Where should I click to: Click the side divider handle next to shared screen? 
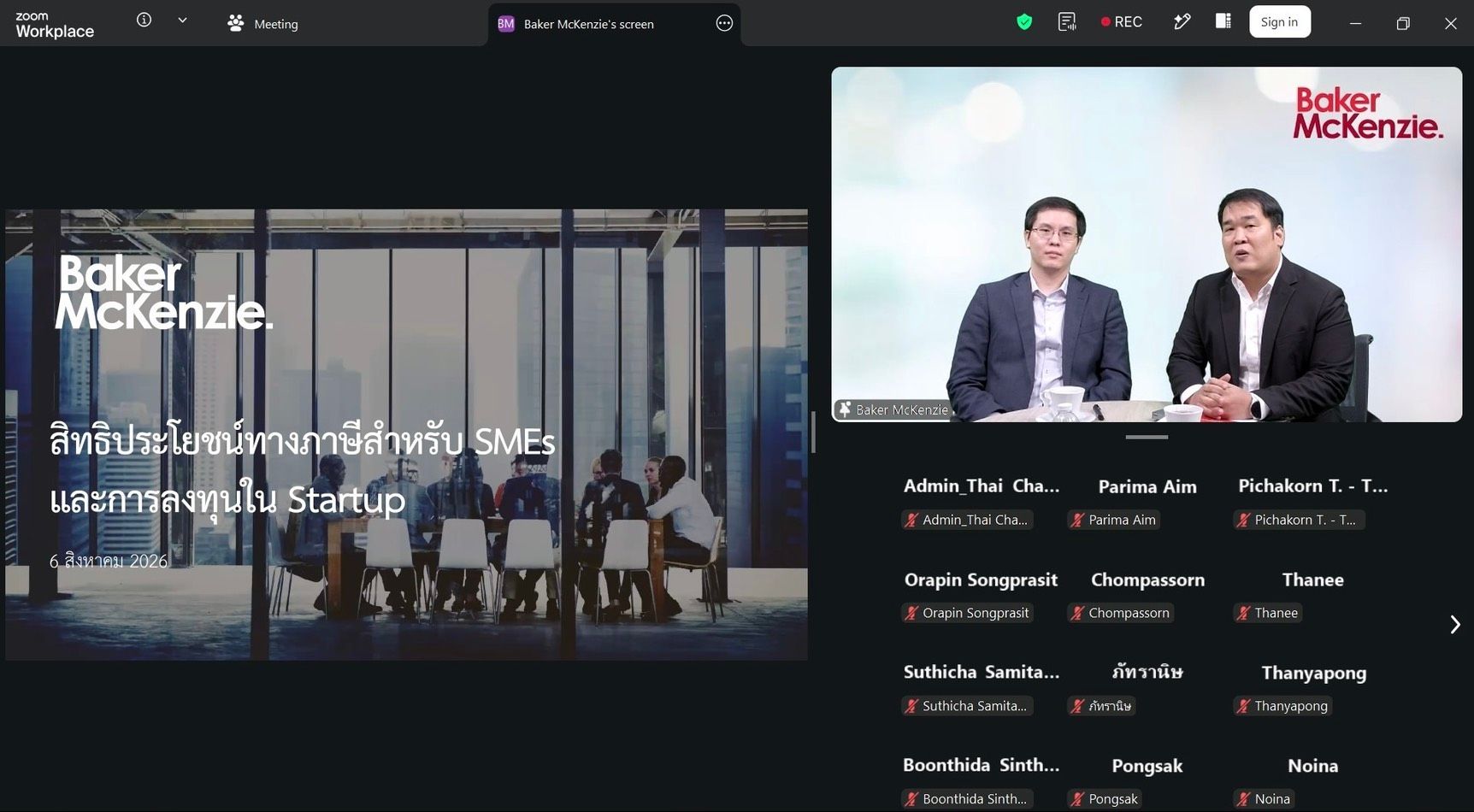click(x=813, y=432)
